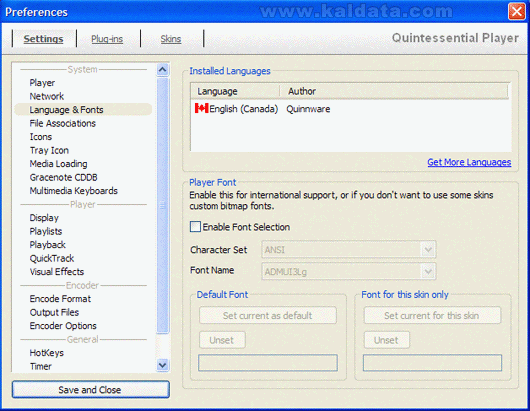Select File Associations in the settings list
The image size is (530, 411).
[63, 123]
